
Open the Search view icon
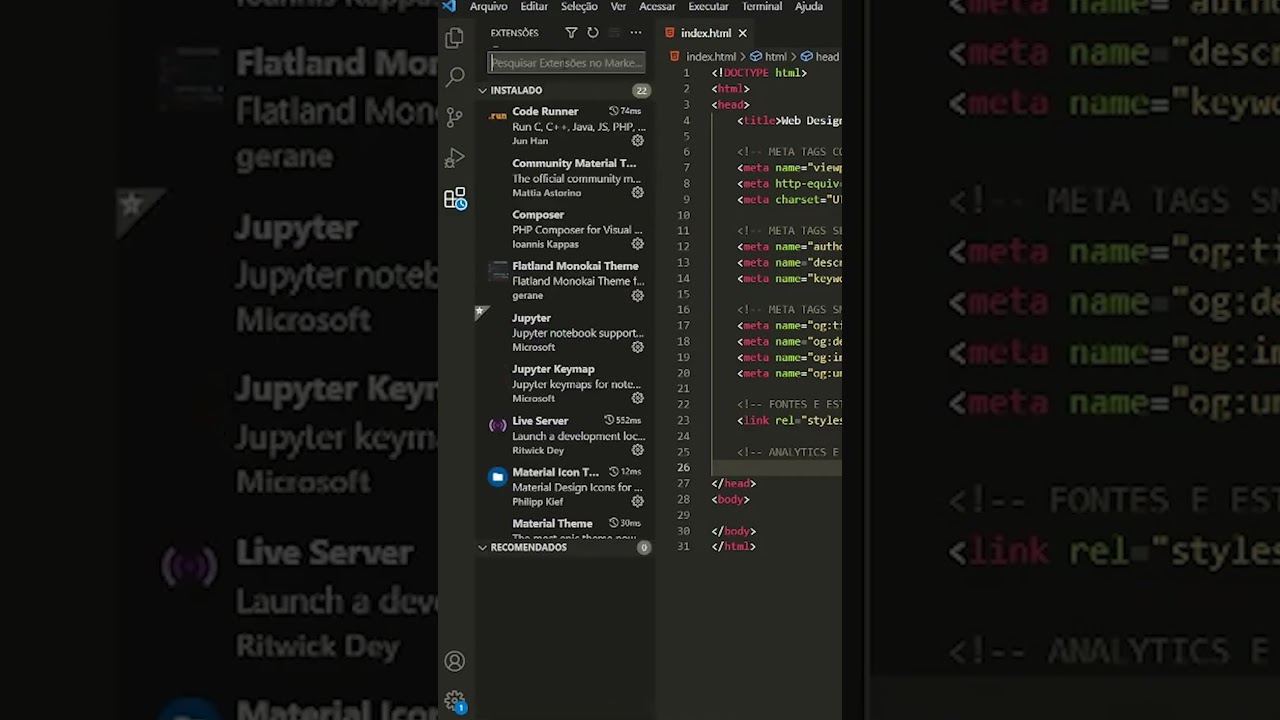(455, 77)
